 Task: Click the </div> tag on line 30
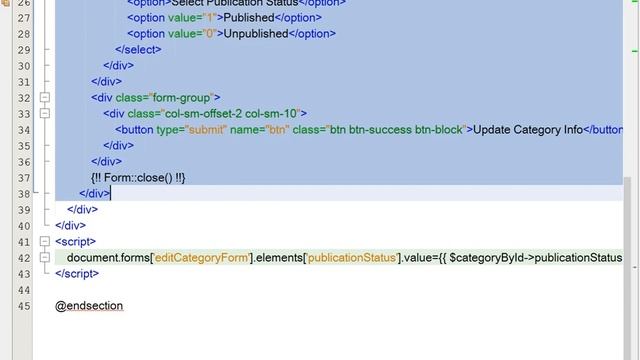118,66
